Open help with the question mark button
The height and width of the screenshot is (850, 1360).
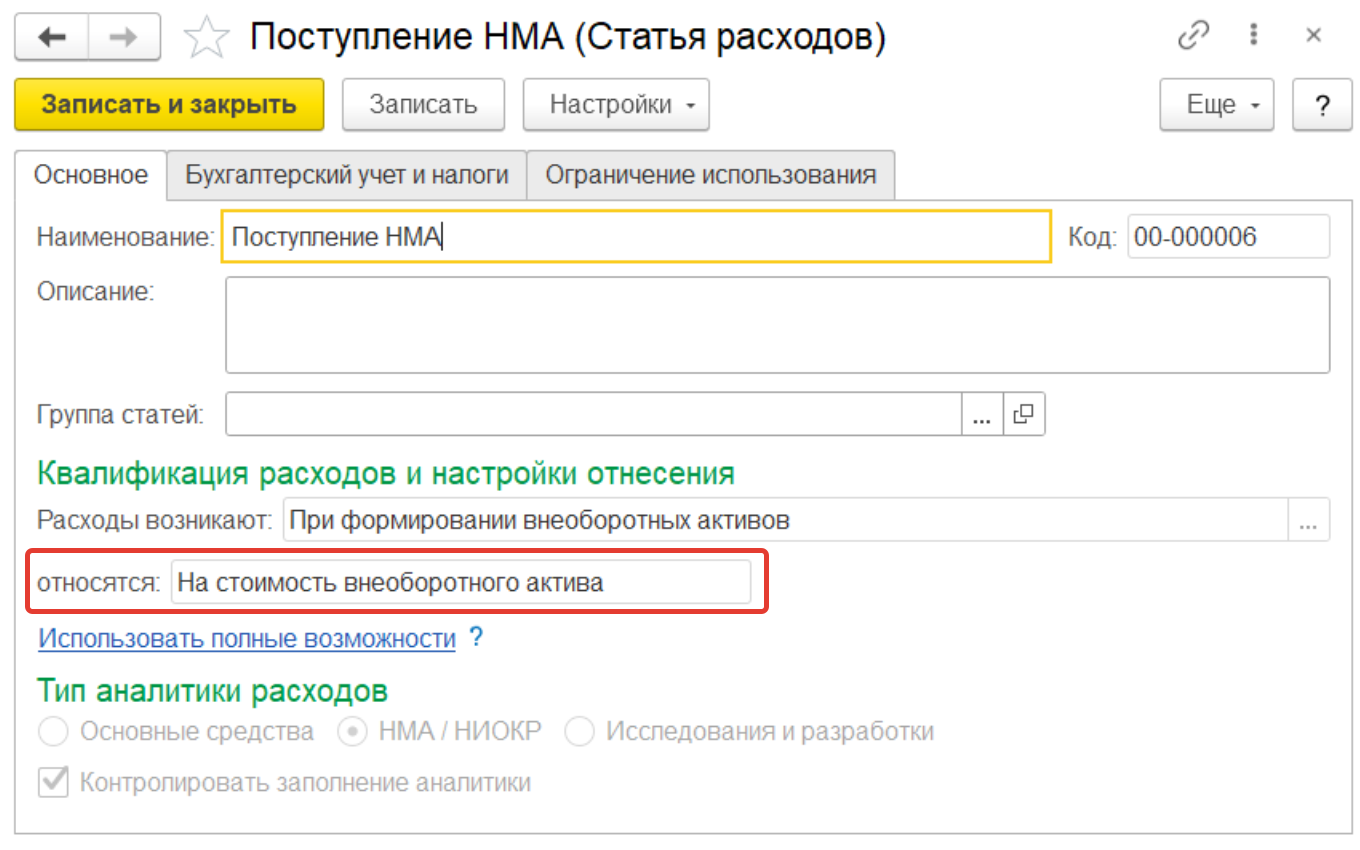click(x=1322, y=105)
